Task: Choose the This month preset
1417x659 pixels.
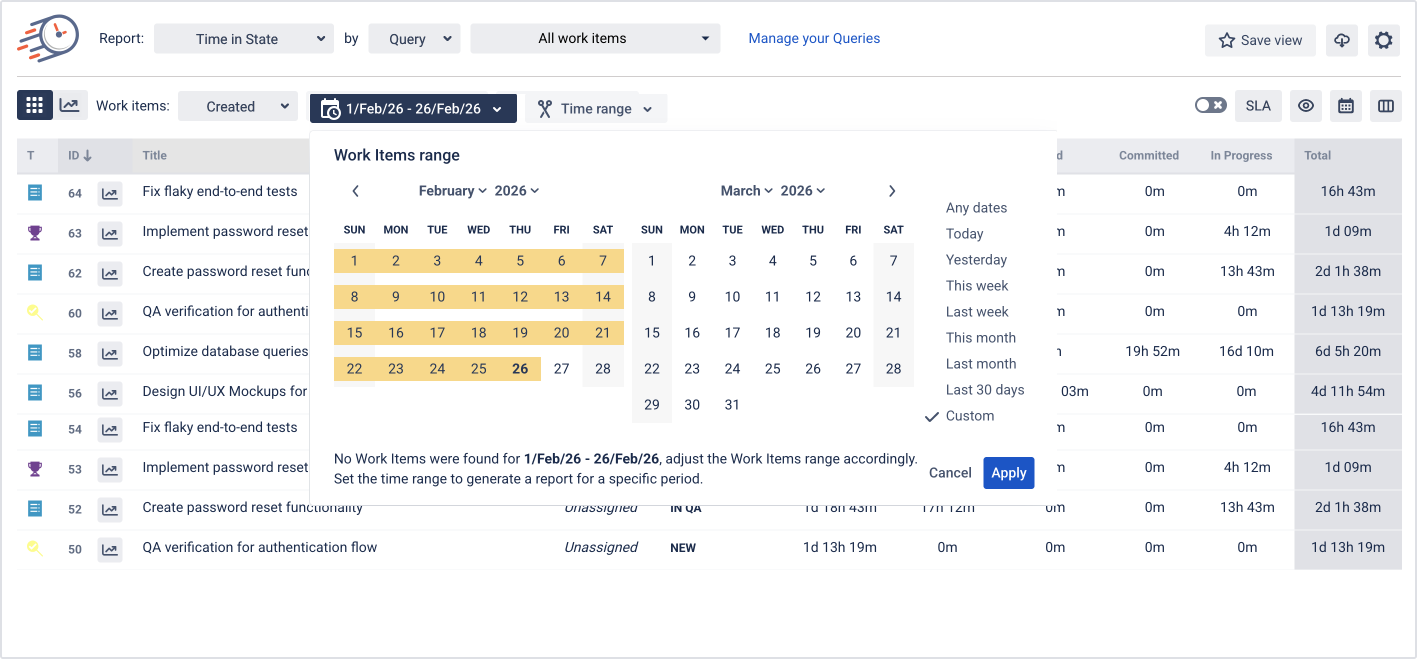Action: coord(980,338)
